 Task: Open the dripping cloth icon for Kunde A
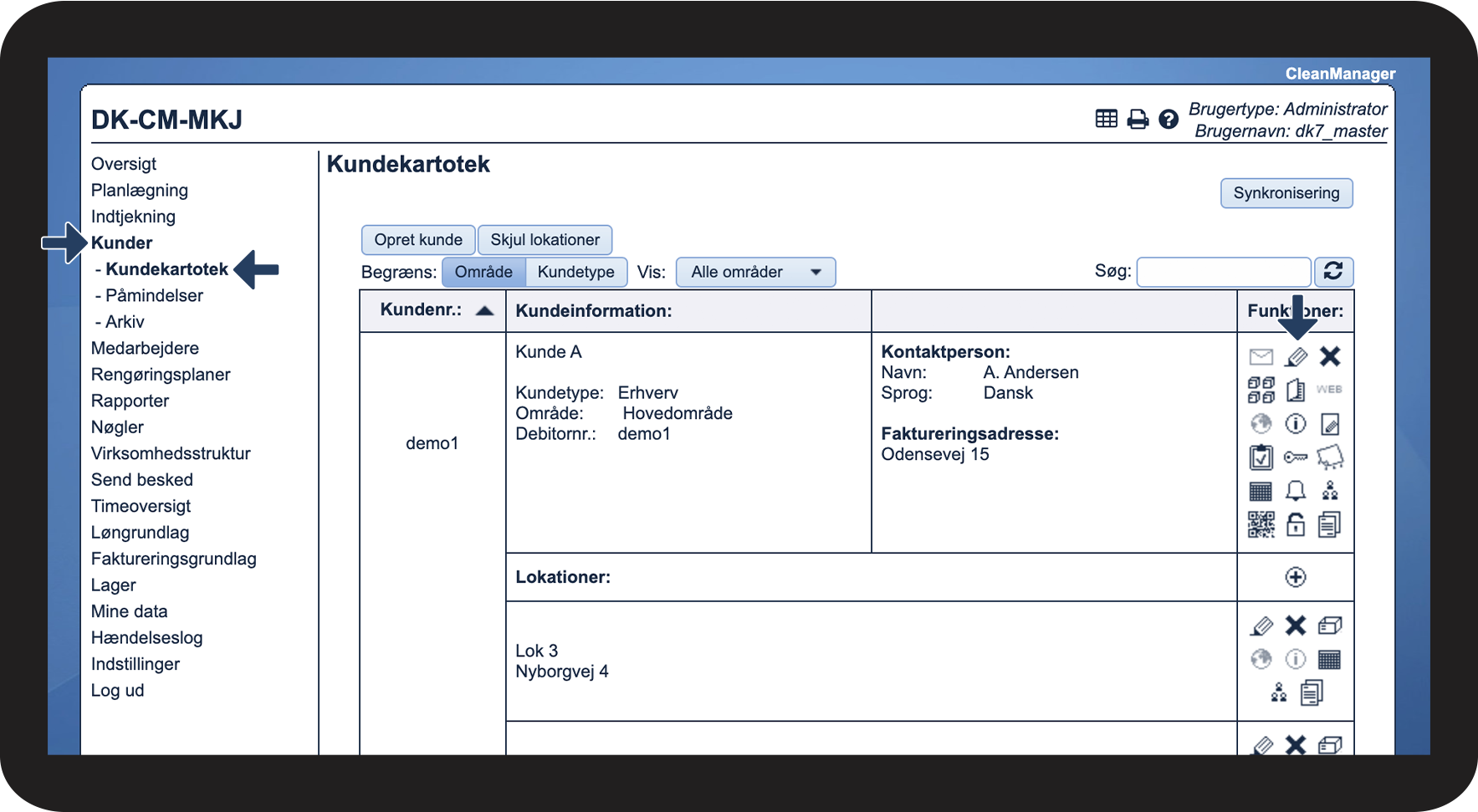pyautogui.click(x=1330, y=457)
